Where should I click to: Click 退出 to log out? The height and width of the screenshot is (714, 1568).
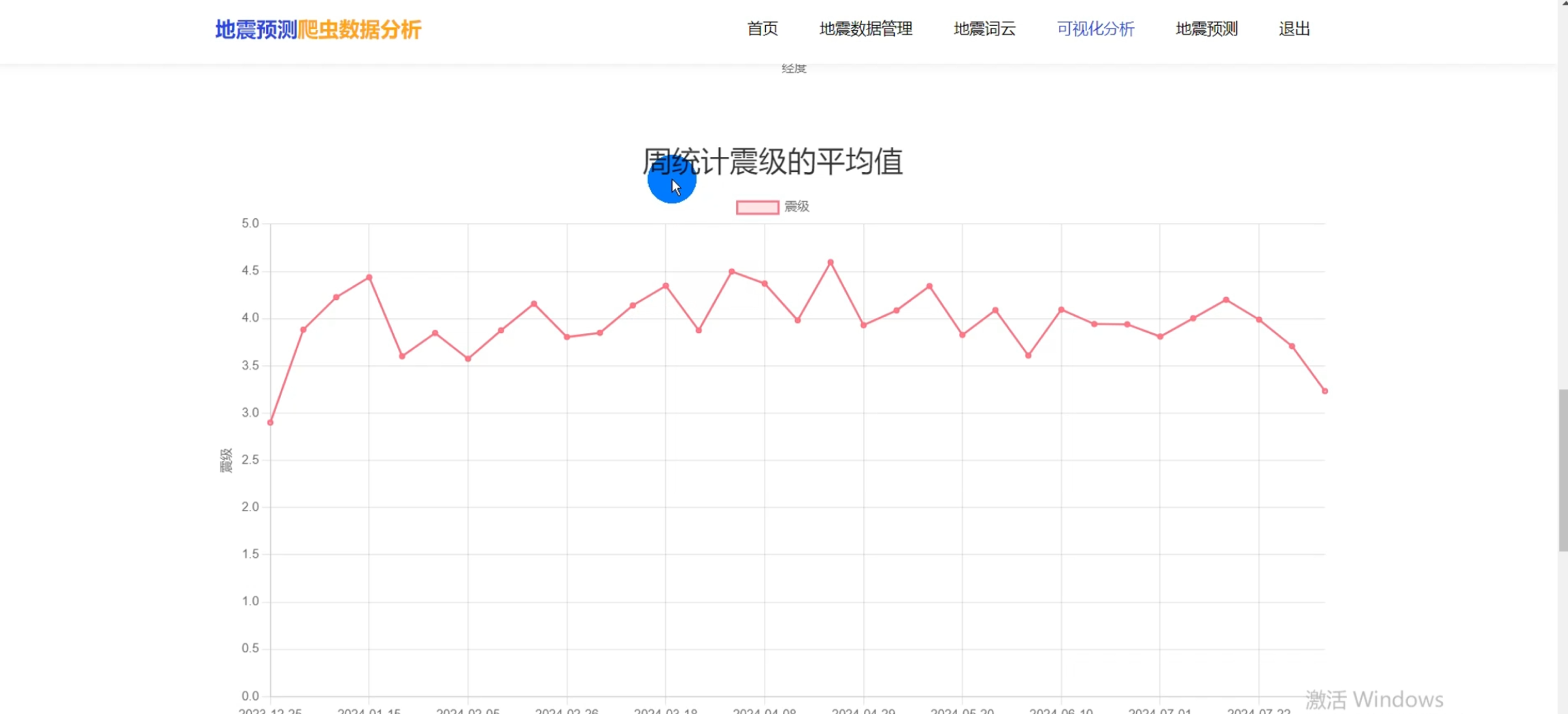(x=1293, y=29)
